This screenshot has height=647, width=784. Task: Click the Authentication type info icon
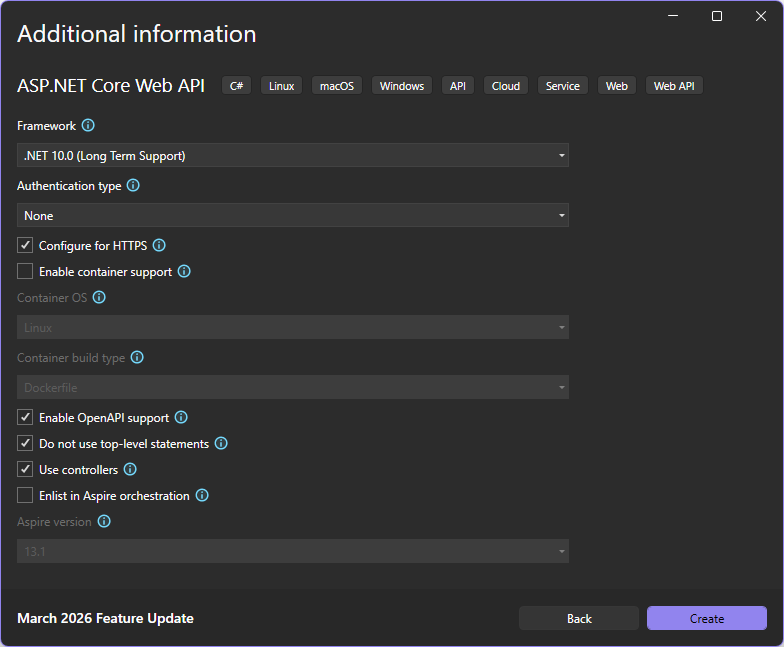click(133, 186)
